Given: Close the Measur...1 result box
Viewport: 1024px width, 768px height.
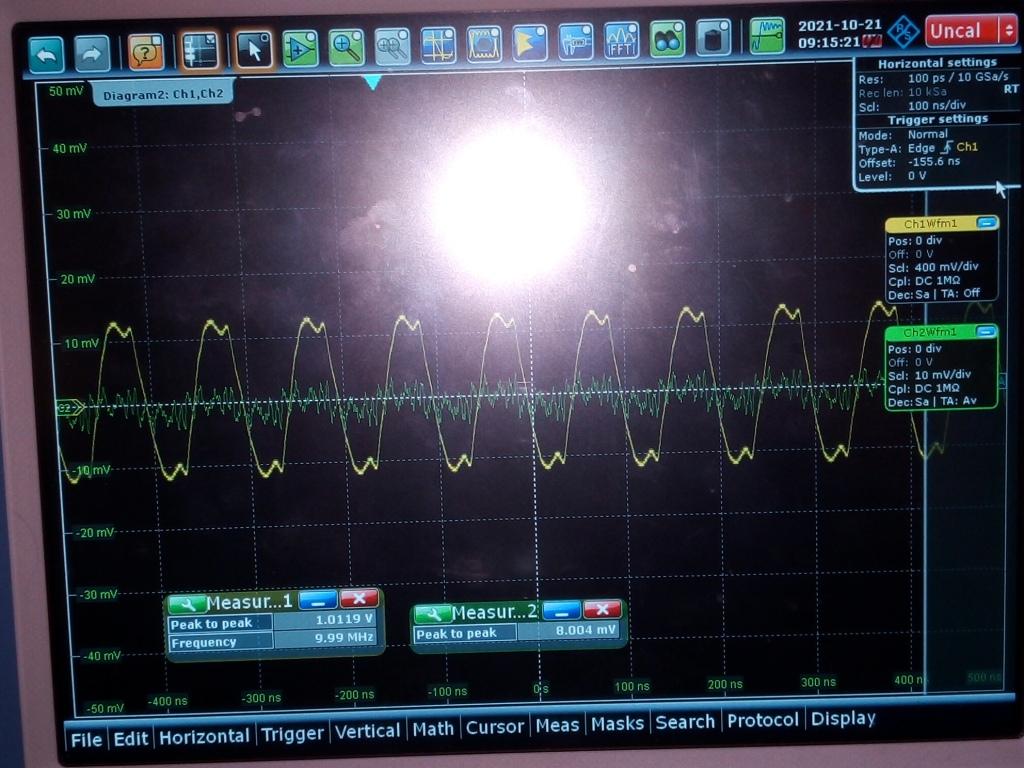Looking at the screenshot, I should (359, 598).
